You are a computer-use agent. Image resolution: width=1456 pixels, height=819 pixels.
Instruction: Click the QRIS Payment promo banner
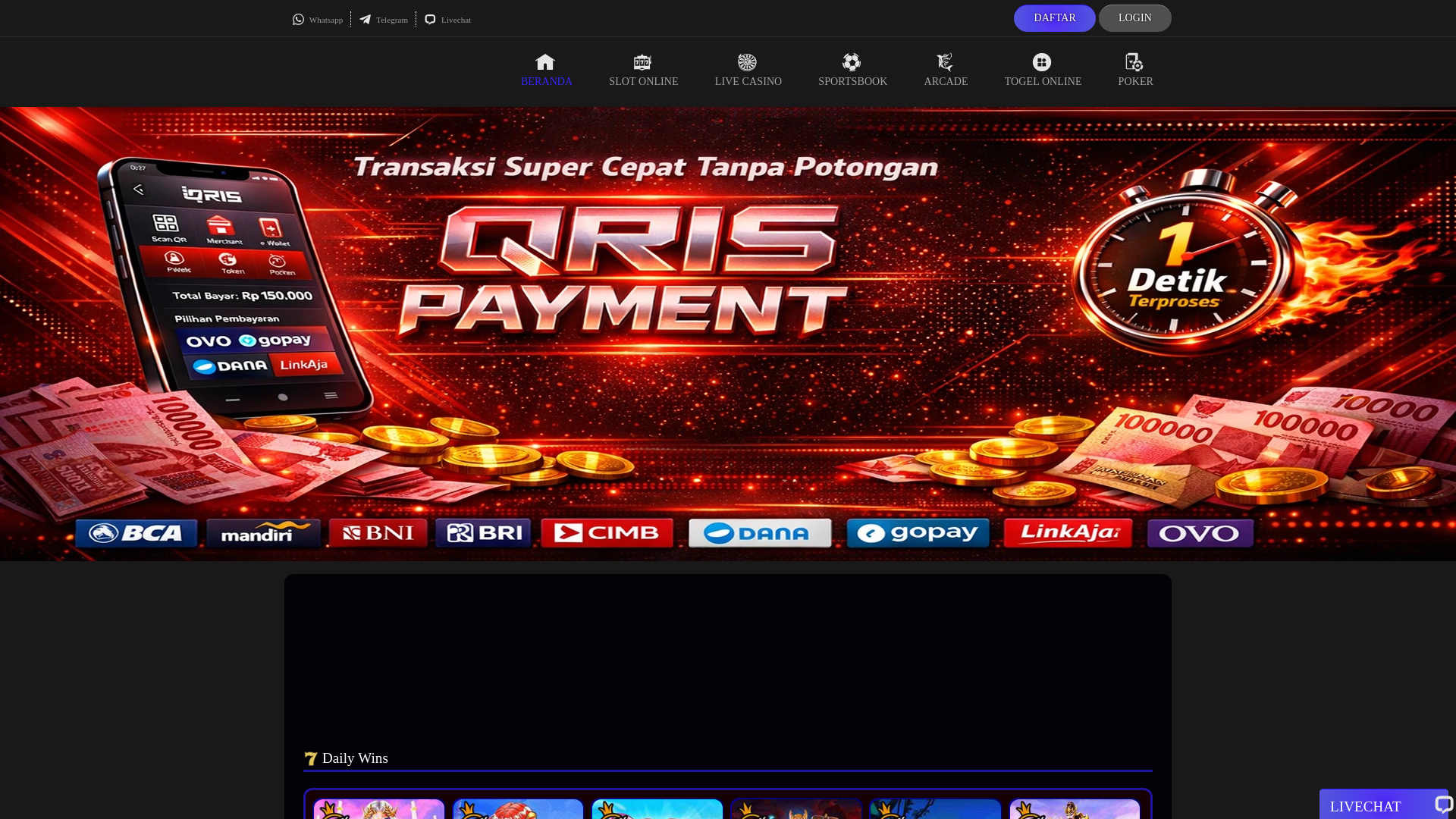[728, 334]
